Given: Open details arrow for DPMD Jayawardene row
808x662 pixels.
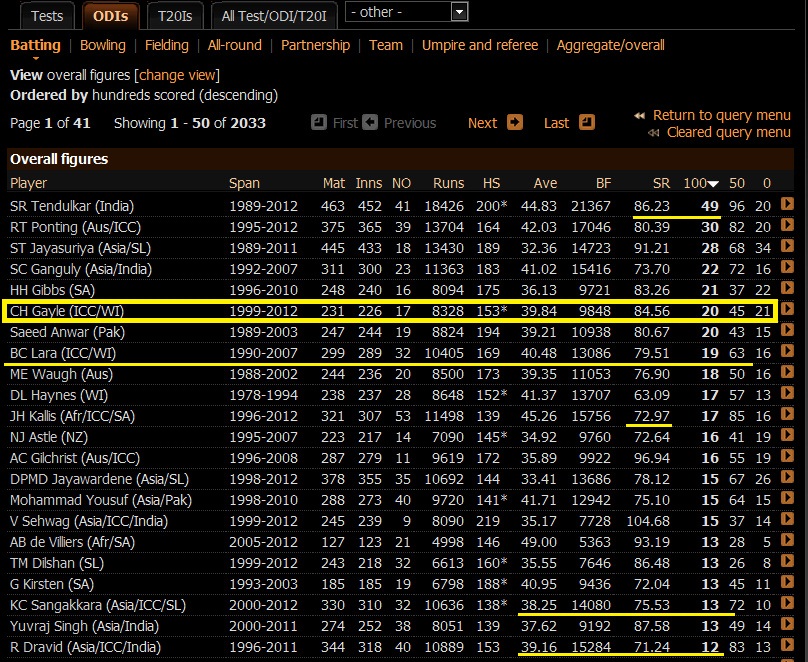Looking at the screenshot, I should pos(787,477).
